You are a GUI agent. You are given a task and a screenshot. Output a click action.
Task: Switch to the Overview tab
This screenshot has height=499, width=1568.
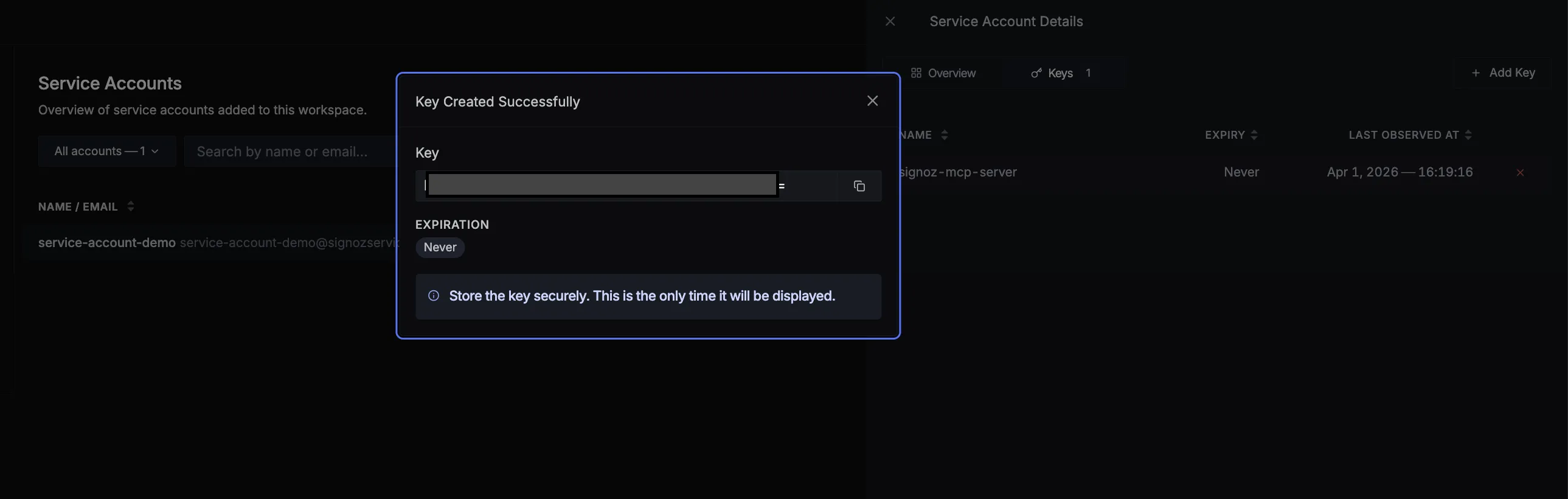[x=943, y=73]
